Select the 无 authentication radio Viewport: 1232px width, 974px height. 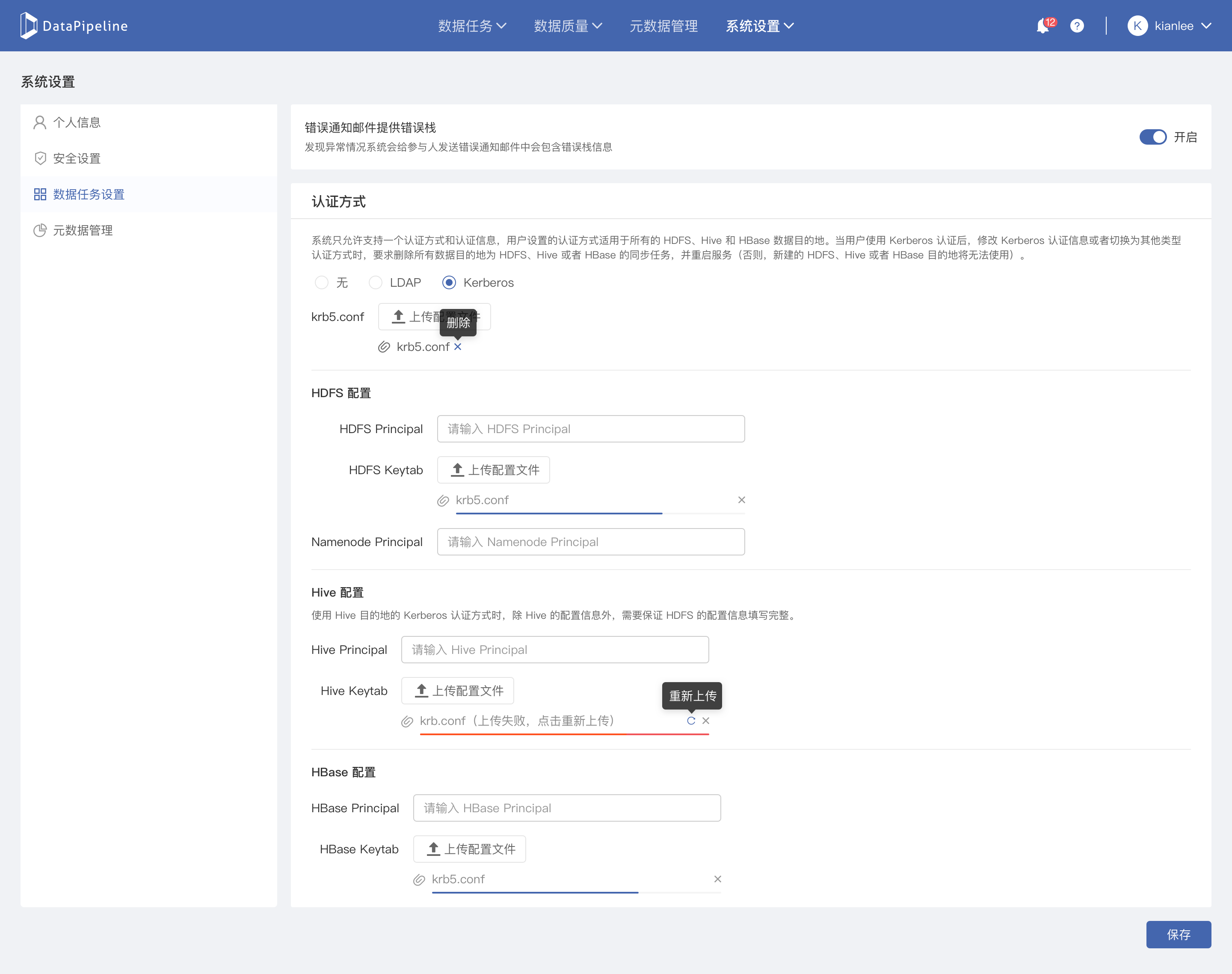tap(322, 283)
